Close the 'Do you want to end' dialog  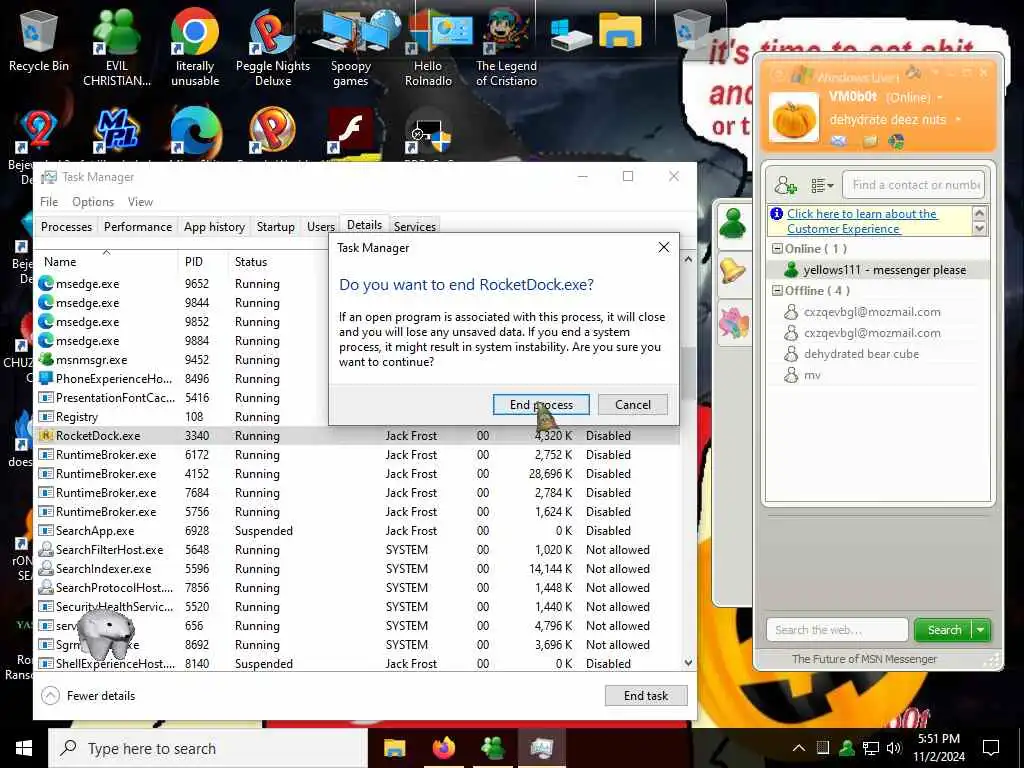tap(664, 248)
